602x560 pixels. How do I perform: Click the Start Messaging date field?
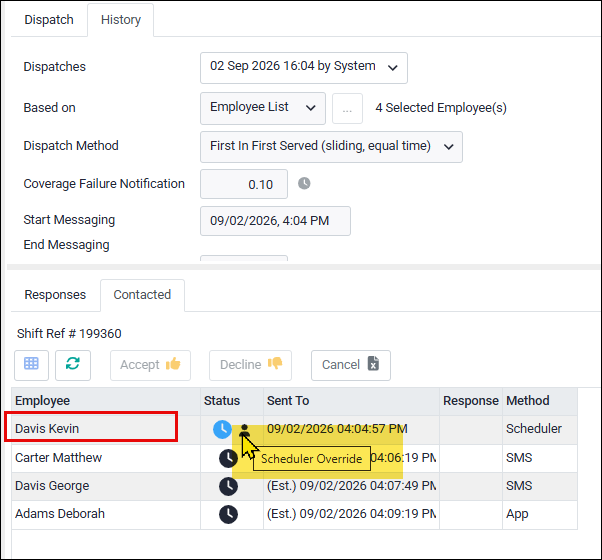tap(275, 221)
